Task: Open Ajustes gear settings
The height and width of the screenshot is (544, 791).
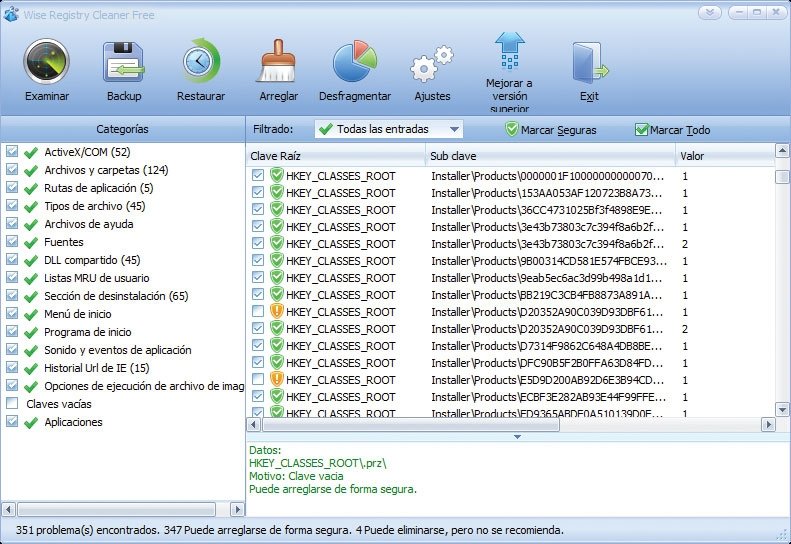Action: (432, 64)
